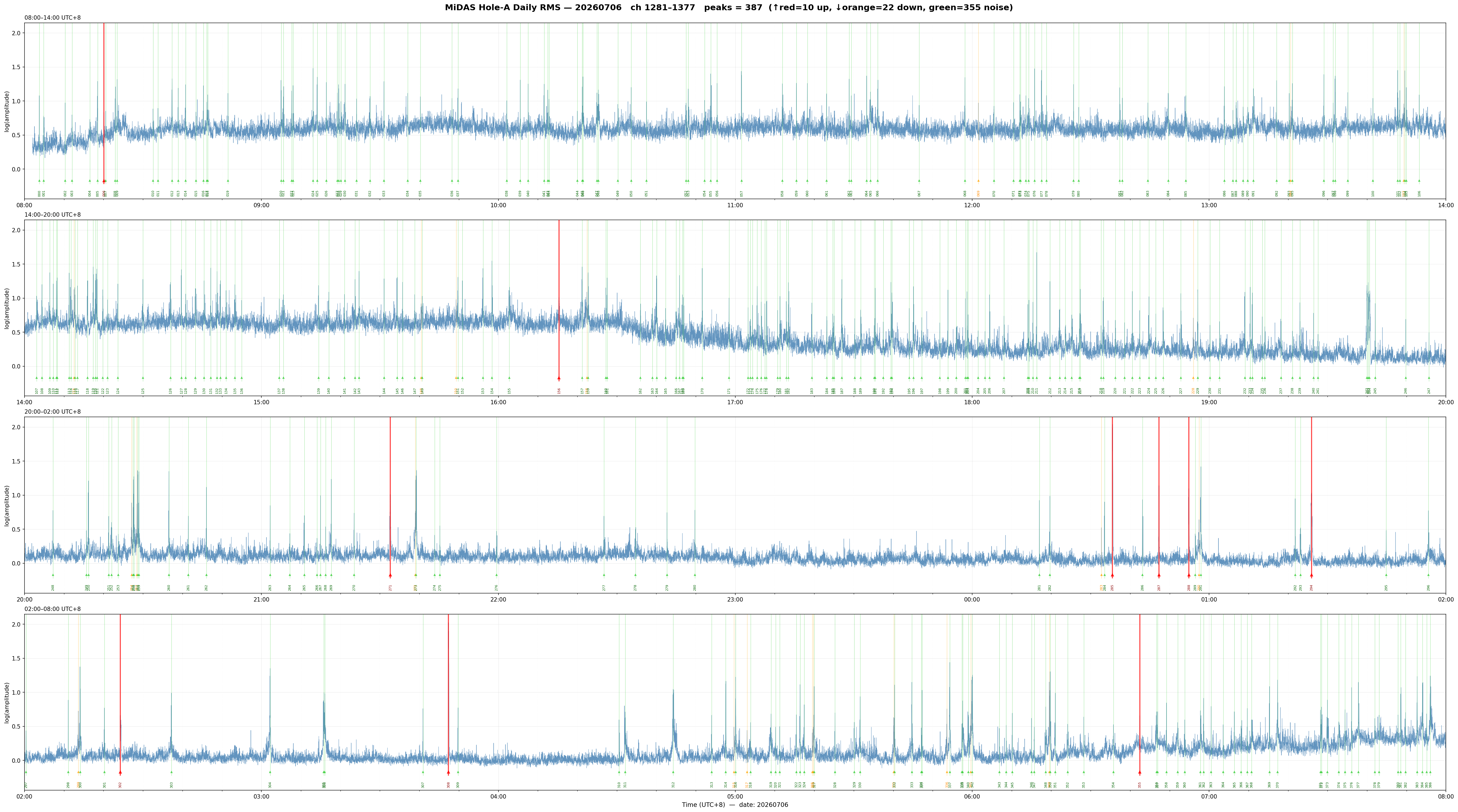
Task: Click the red peak arrow numbered 288
Action: [1189, 575]
